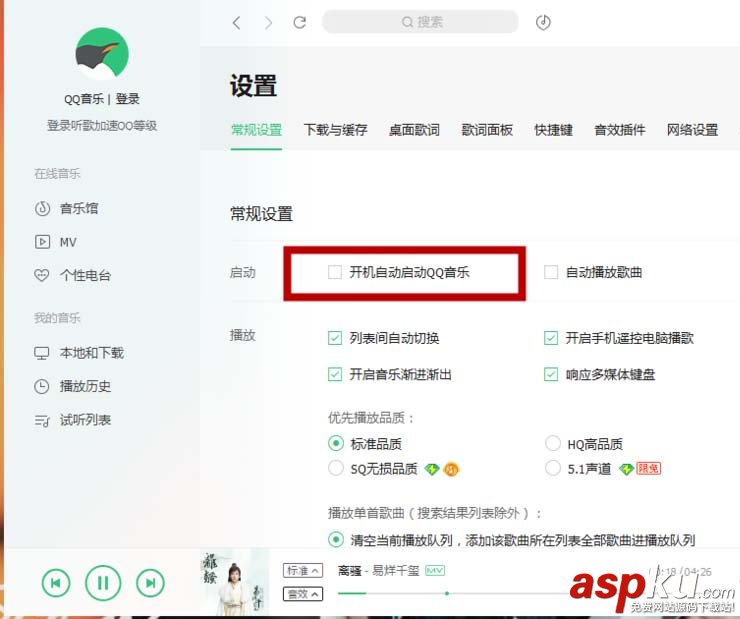Open 音乐馆 in the sidebar

pyautogui.click(x=66, y=208)
